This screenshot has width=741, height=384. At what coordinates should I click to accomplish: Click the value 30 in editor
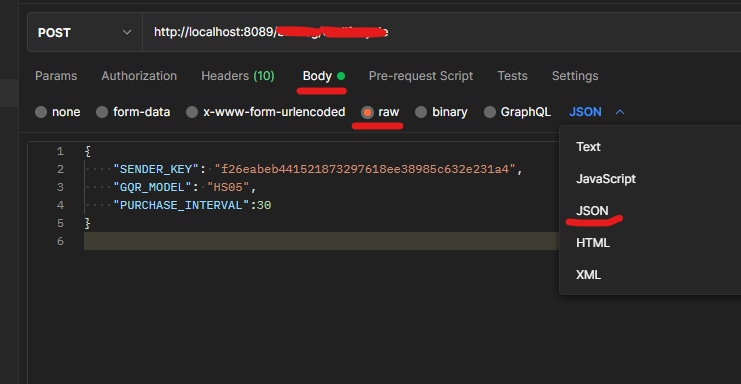tap(264, 205)
